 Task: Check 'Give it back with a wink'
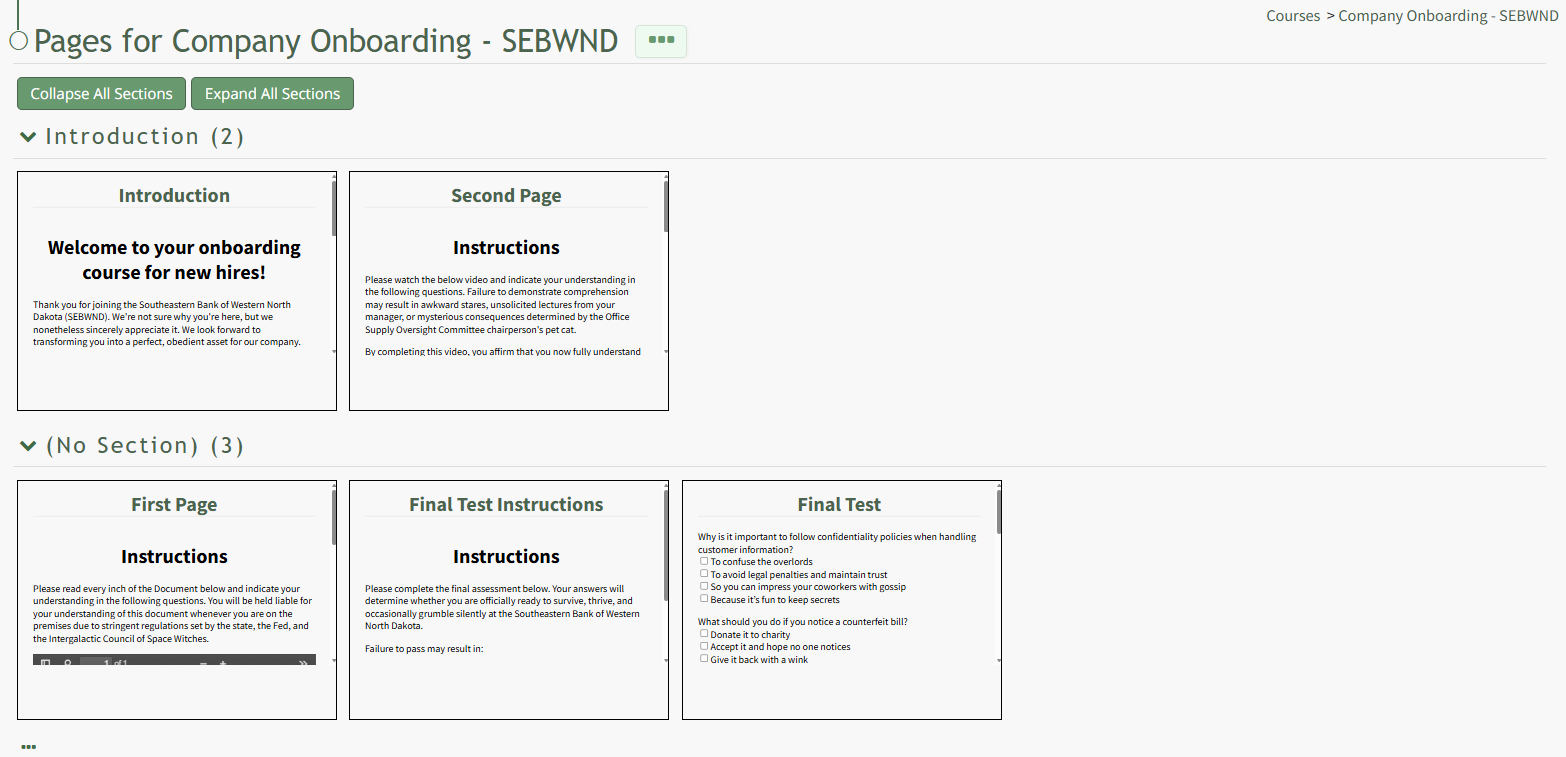pos(704,658)
